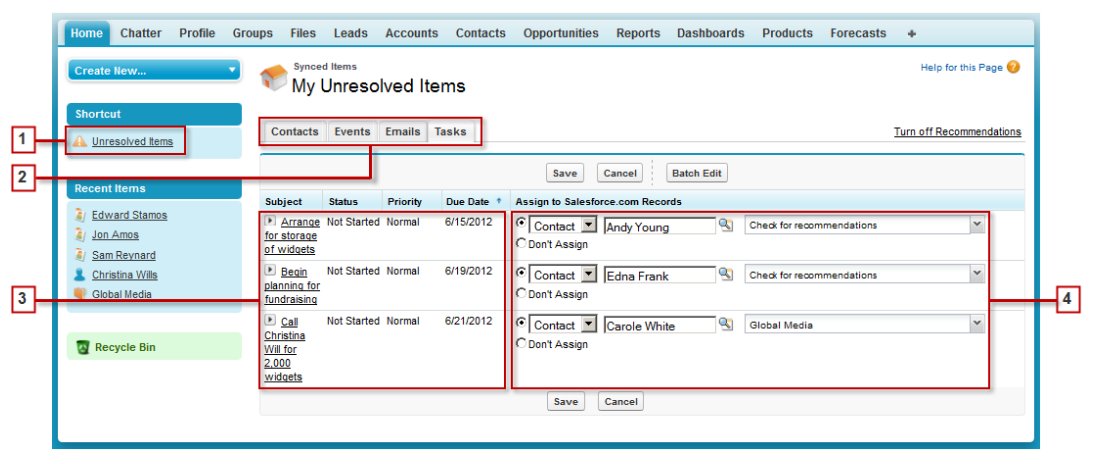Click the contact icon beside Christina Wills
Viewport: 1102px width, 464px height.
point(80,275)
